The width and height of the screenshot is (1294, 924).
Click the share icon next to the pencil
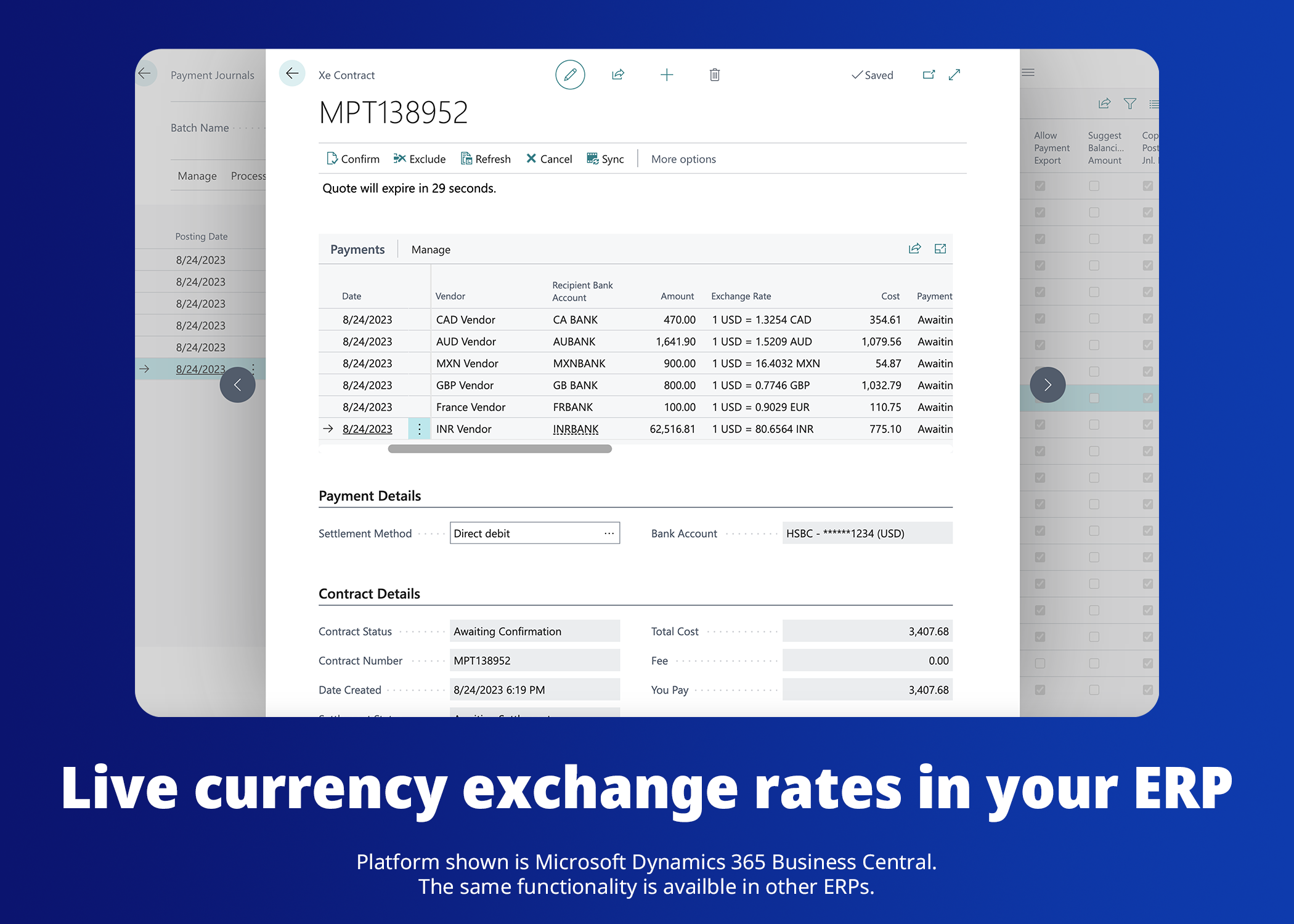(x=618, y=75)
